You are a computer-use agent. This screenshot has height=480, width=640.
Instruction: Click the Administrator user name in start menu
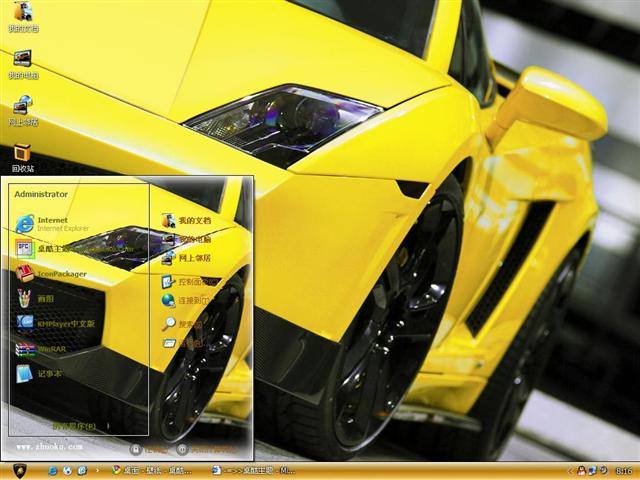[41, 194]
